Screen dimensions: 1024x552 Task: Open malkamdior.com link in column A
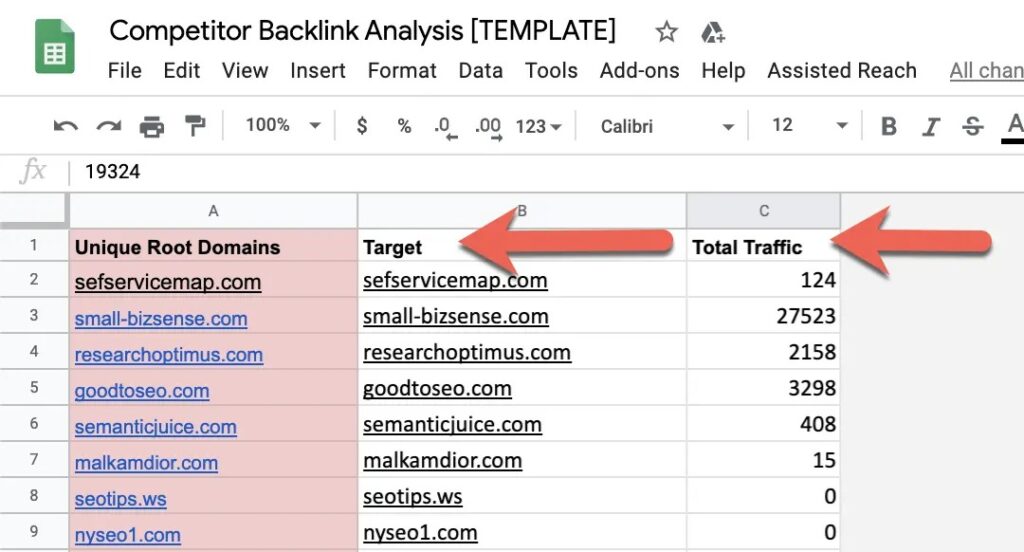146,463
